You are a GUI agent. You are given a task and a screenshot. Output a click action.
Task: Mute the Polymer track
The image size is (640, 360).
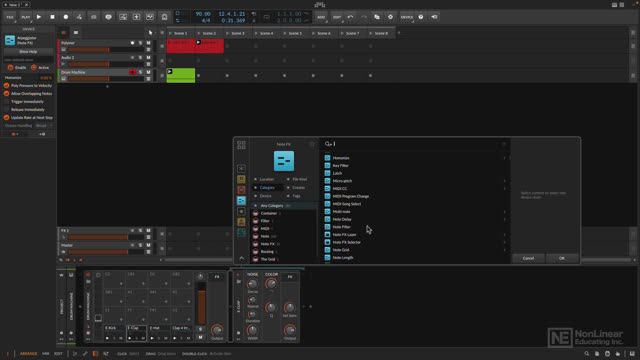click(148, 43)
